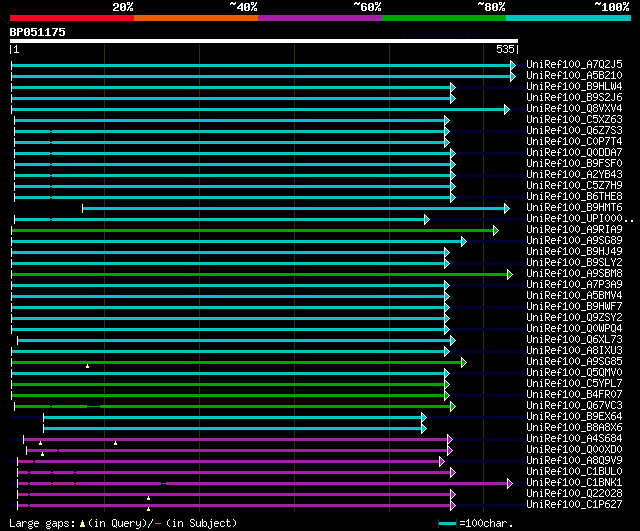
Task: Select the UniRef100_A4S684 label
Action: (574, 439)
